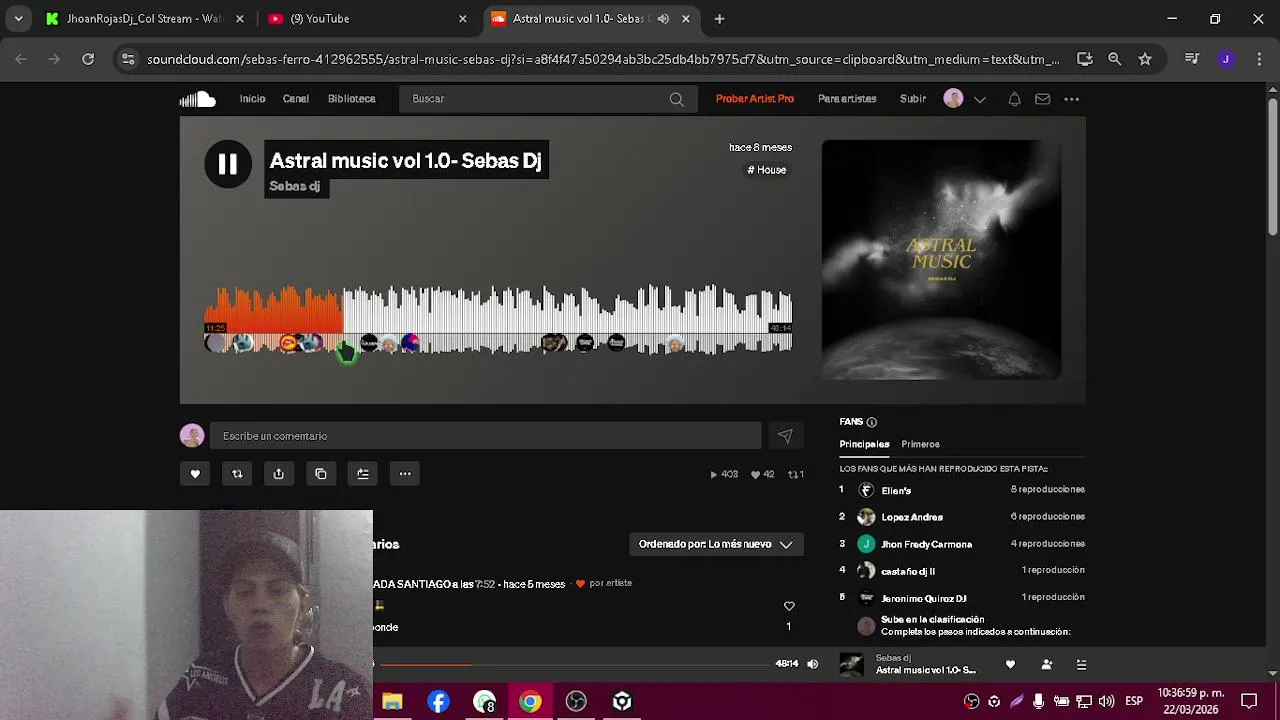
Task: Bookmark this page with star icon
Action: pos(1145,59)
